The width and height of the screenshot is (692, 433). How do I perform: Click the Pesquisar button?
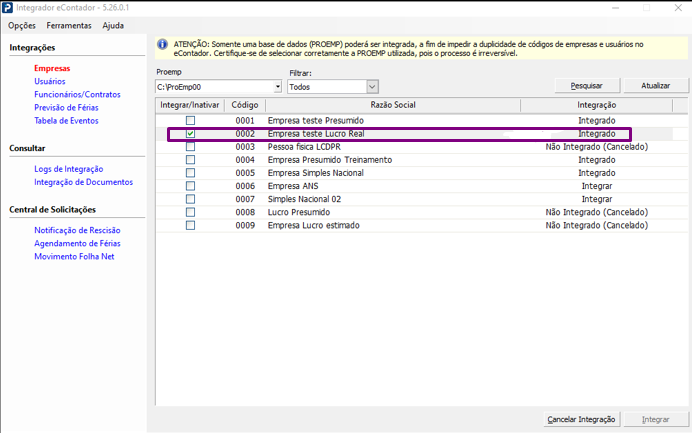585,86
